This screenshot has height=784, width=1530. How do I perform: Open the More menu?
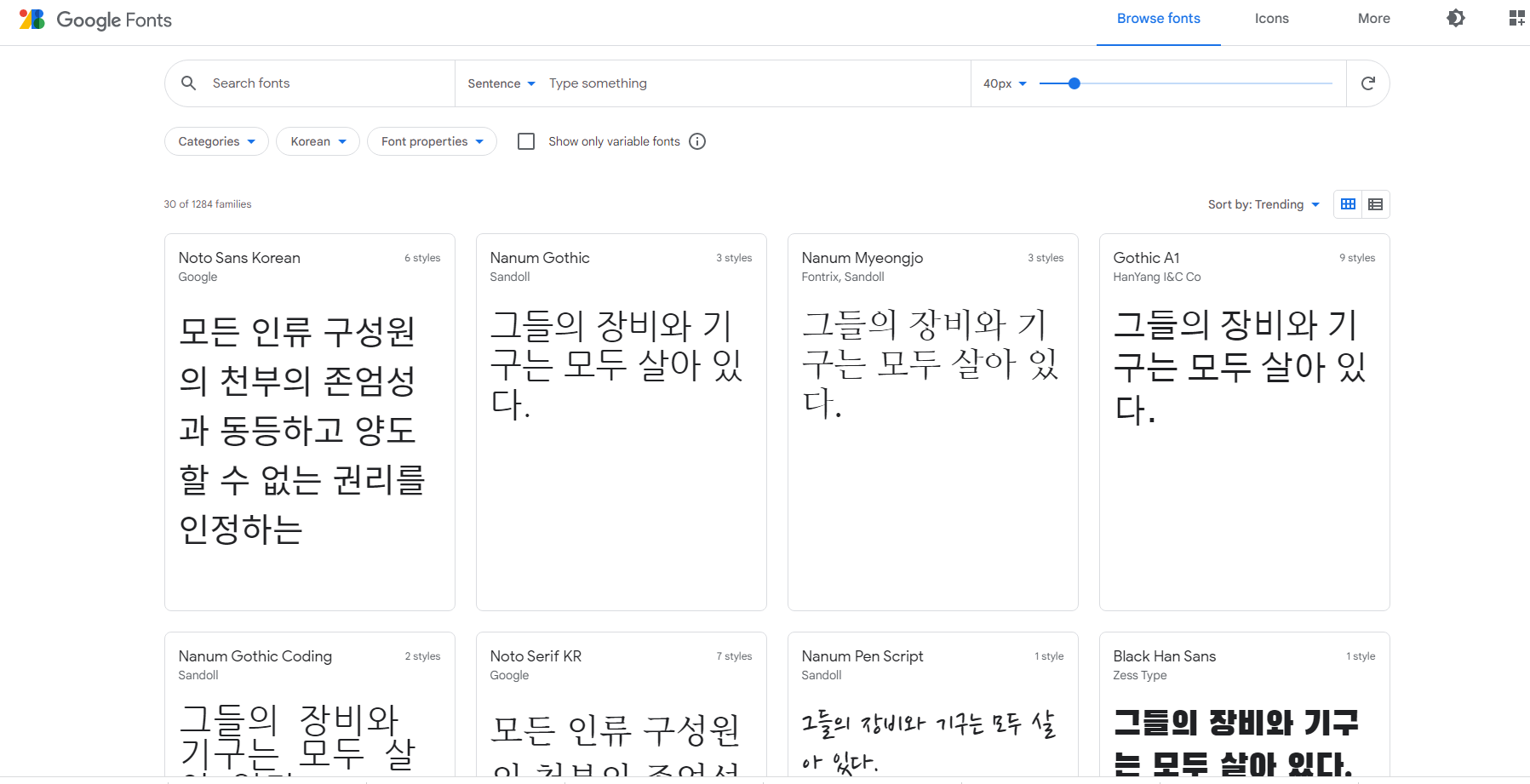click(x=1373, y=19)
